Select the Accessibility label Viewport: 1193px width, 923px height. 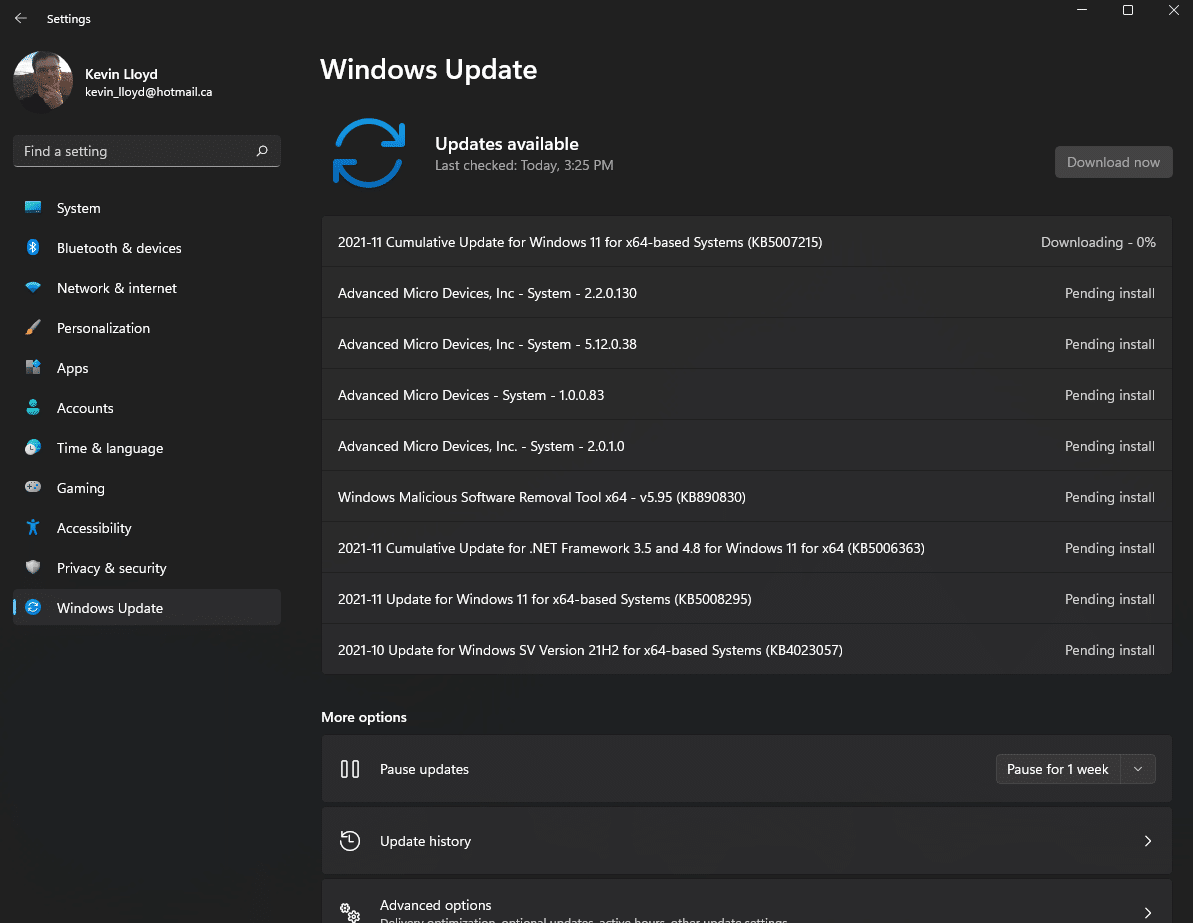point(94,528)
